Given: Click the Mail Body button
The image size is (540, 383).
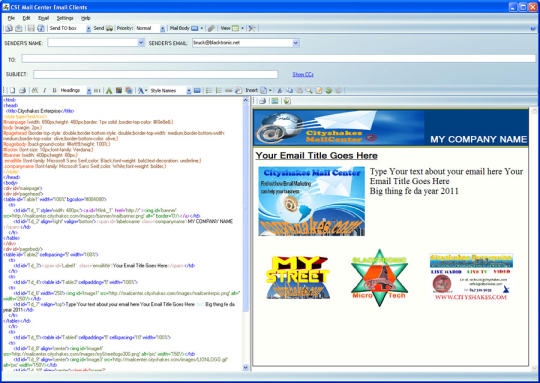Looking at the screenshot, I should [x=184, y=28].
